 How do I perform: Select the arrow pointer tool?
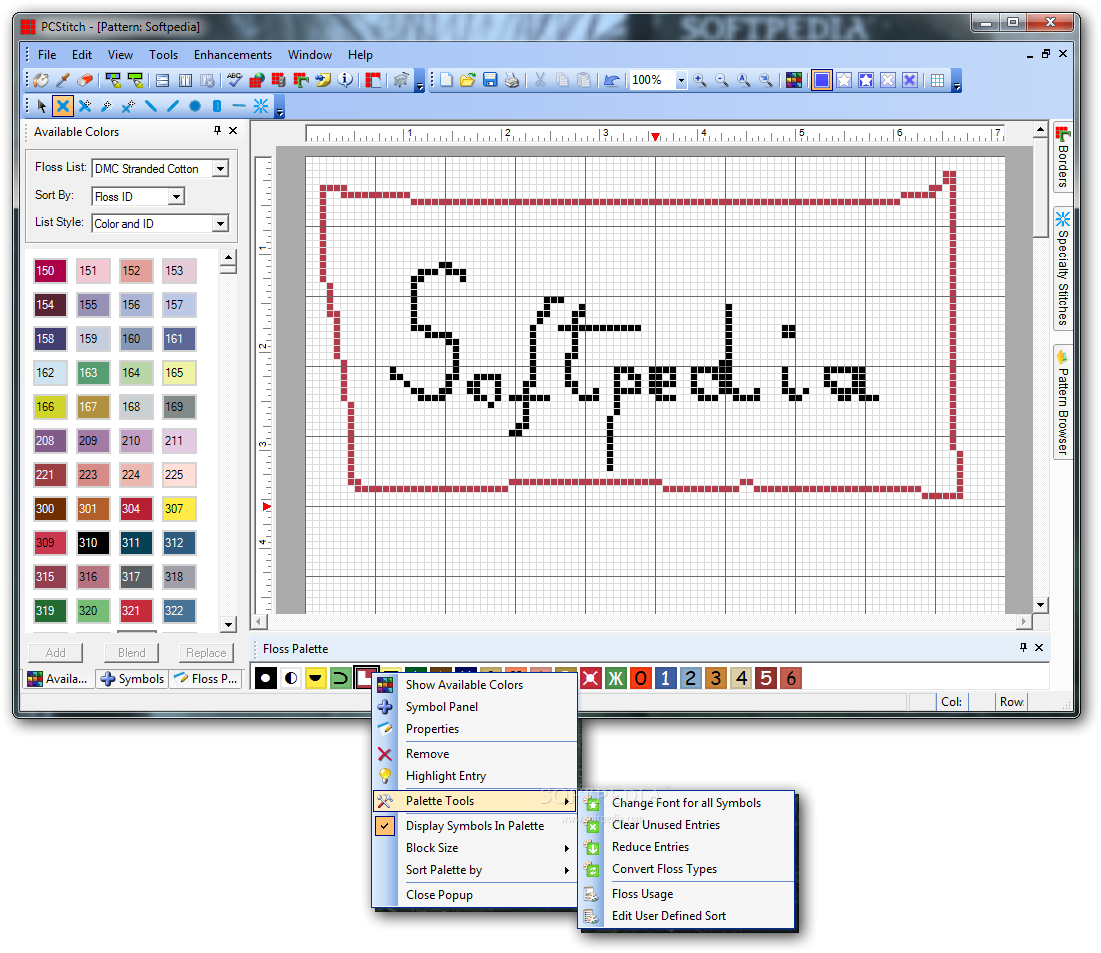pyautogui.click(x=41, y=107)
